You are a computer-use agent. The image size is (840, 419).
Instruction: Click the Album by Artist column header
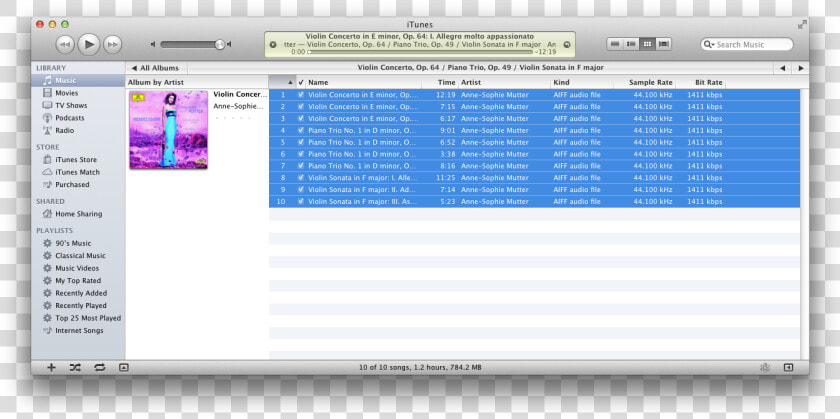[197, 83]
